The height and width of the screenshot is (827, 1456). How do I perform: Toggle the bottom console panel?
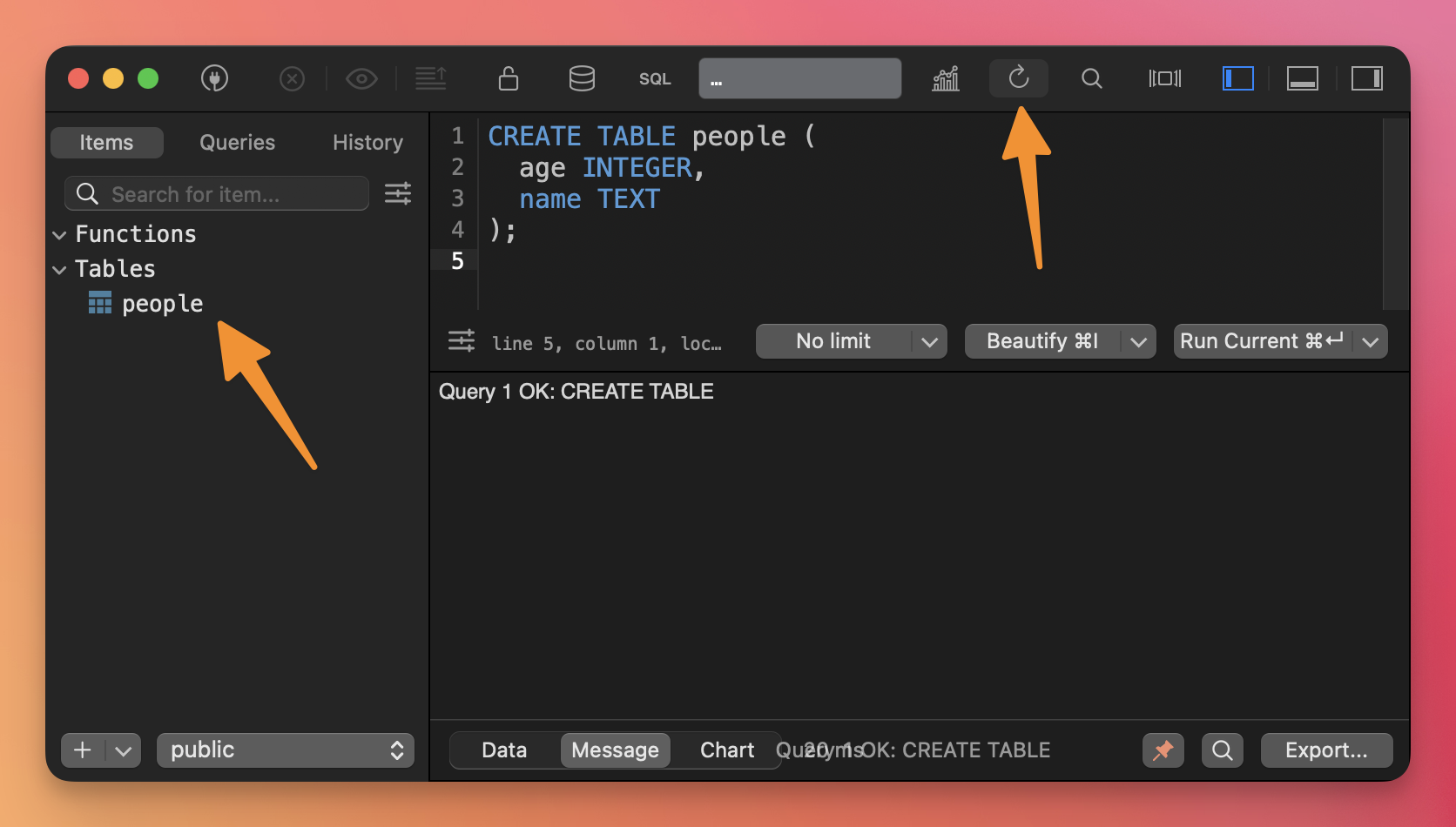[x=1302, y=78]
